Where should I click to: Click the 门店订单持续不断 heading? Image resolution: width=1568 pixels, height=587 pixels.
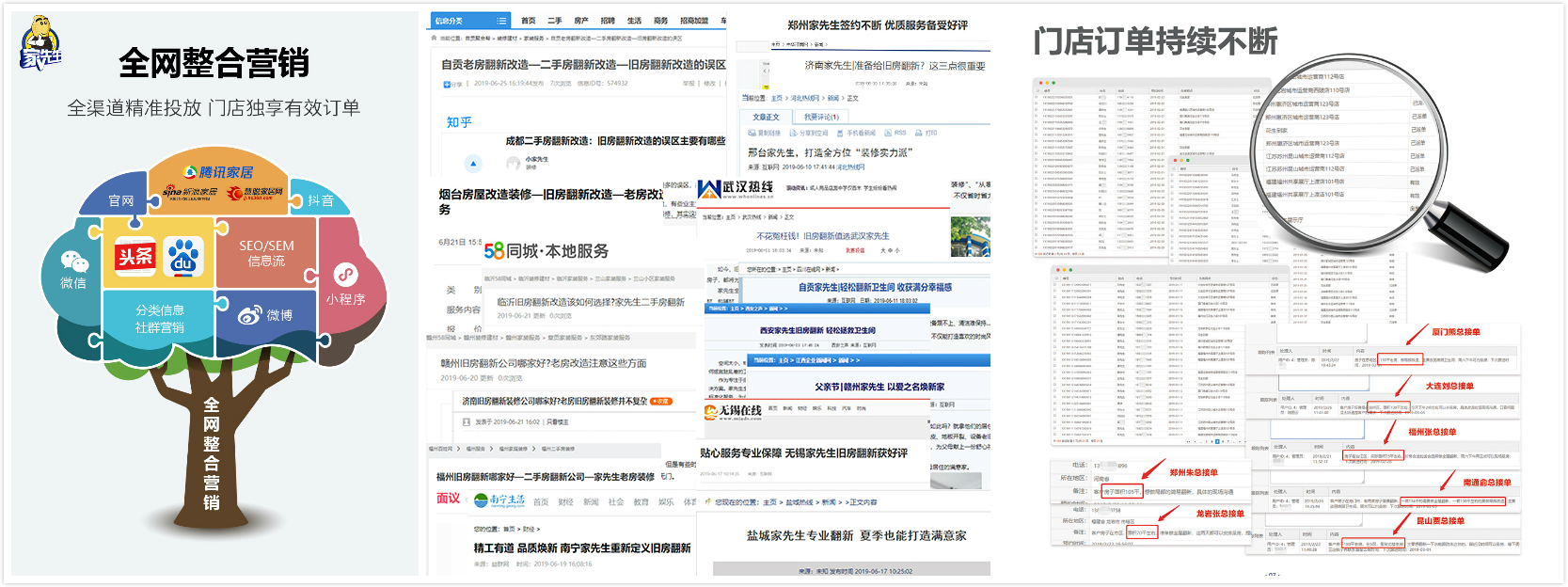[1155, 41]
